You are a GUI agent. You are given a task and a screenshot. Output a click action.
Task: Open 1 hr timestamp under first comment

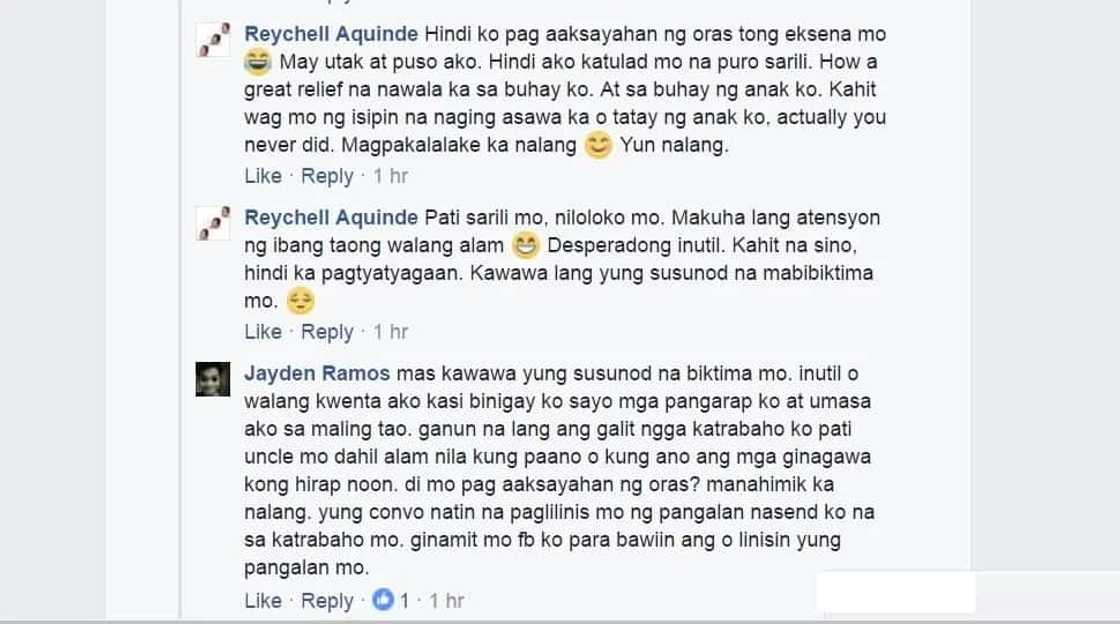coord(391,176)
